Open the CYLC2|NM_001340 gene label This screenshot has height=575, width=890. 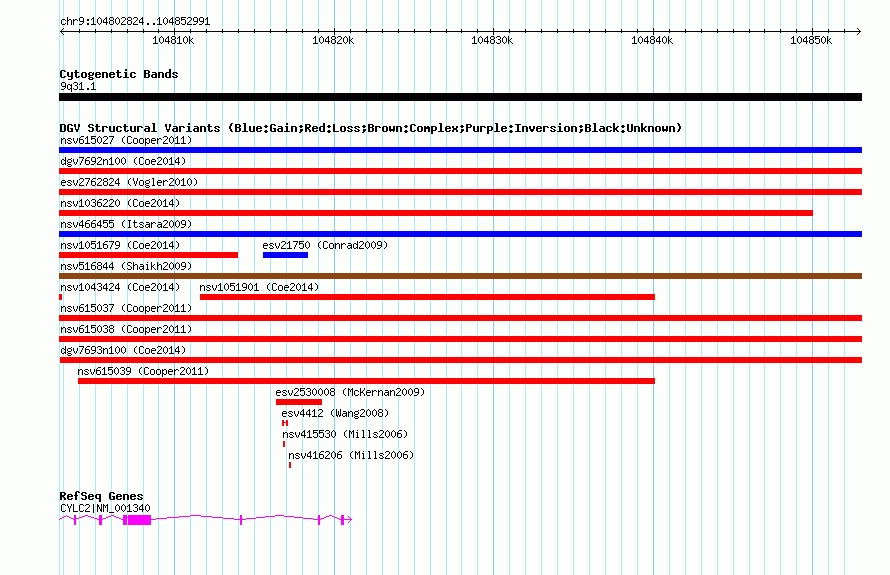click(x=105, y=508)
